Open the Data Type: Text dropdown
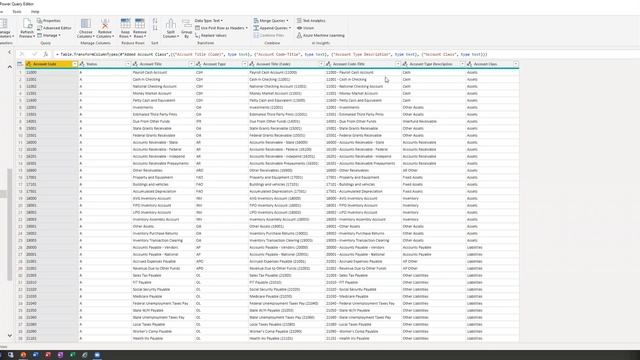Viewport: 640px width, 360px height. point(209,20)
